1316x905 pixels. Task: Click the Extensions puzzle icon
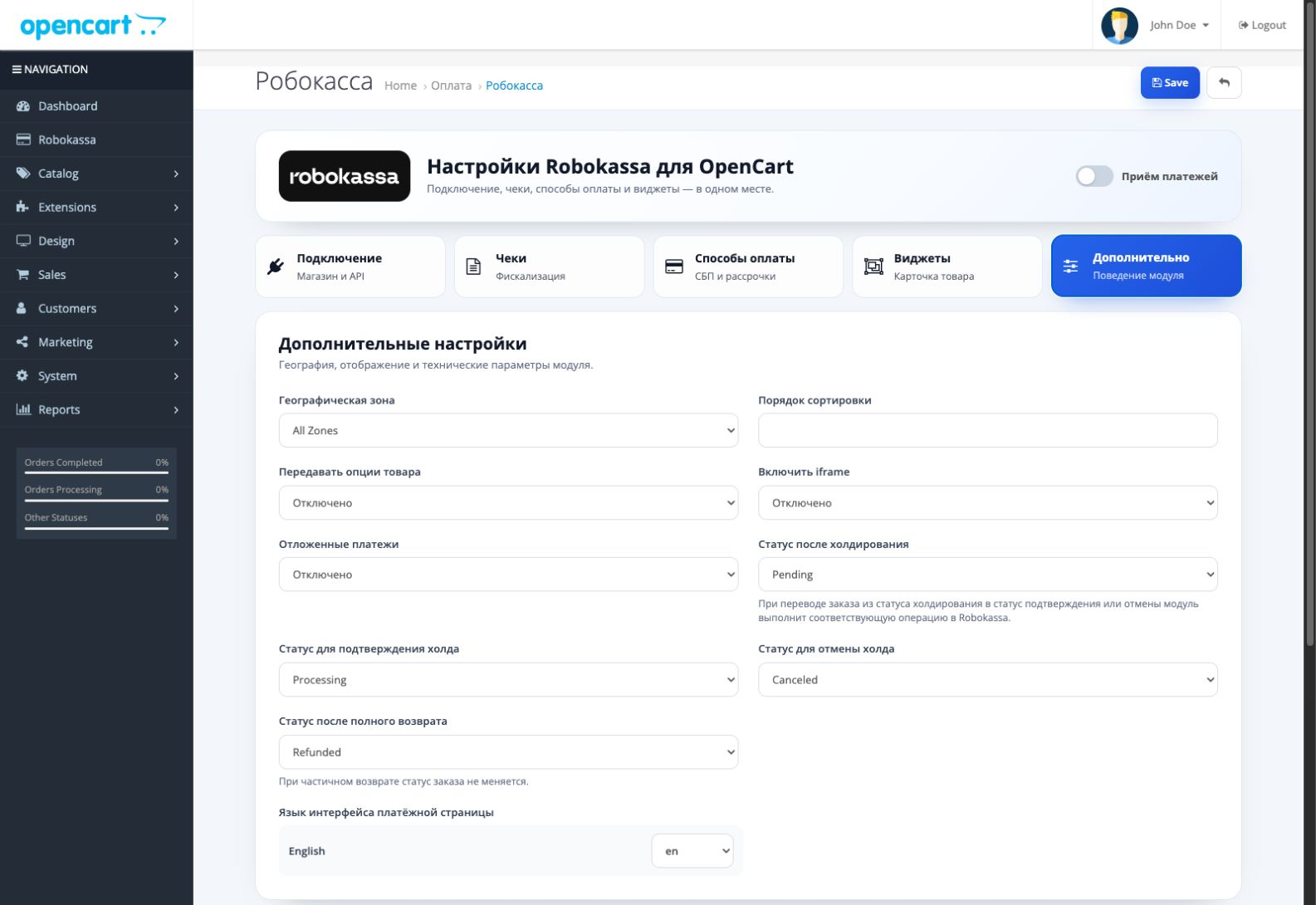coord(23,207)
